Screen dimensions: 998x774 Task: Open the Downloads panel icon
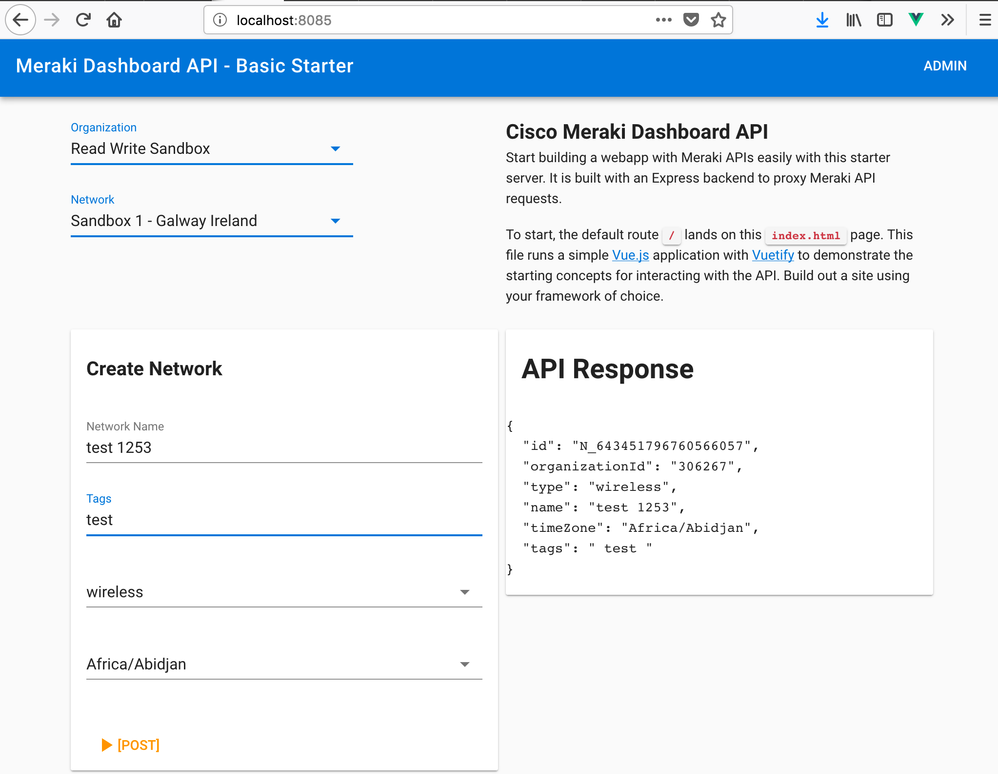point(822,19)
